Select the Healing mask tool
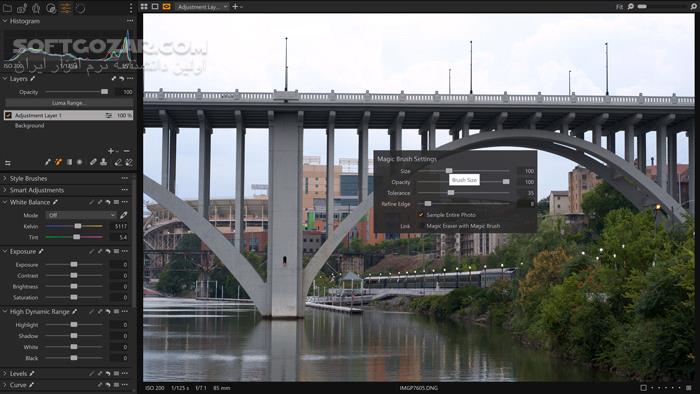 click(93, 162)
